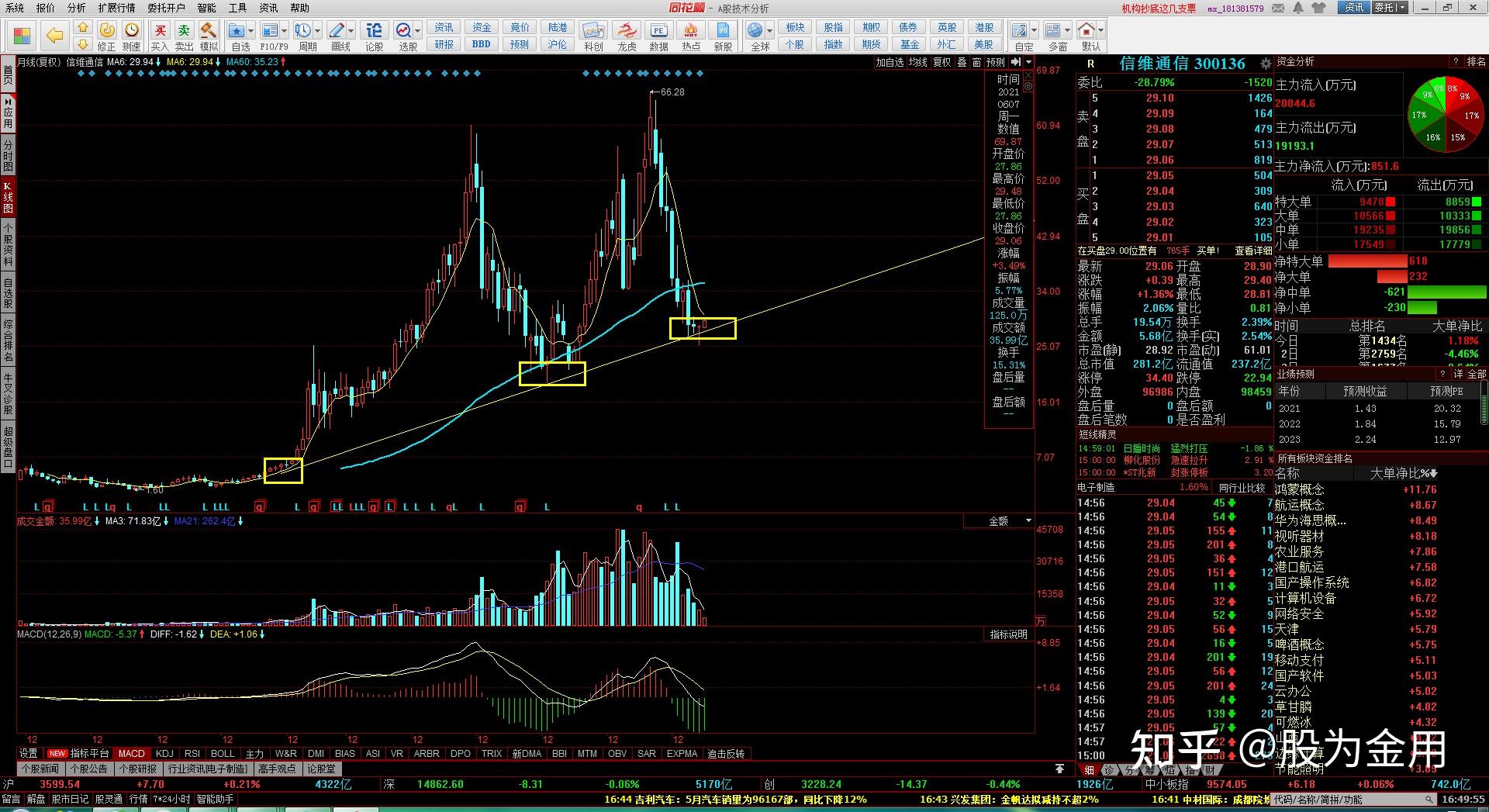
Task: Click the 港股 Hong Kong stocks button
Action: coord(984,27)
